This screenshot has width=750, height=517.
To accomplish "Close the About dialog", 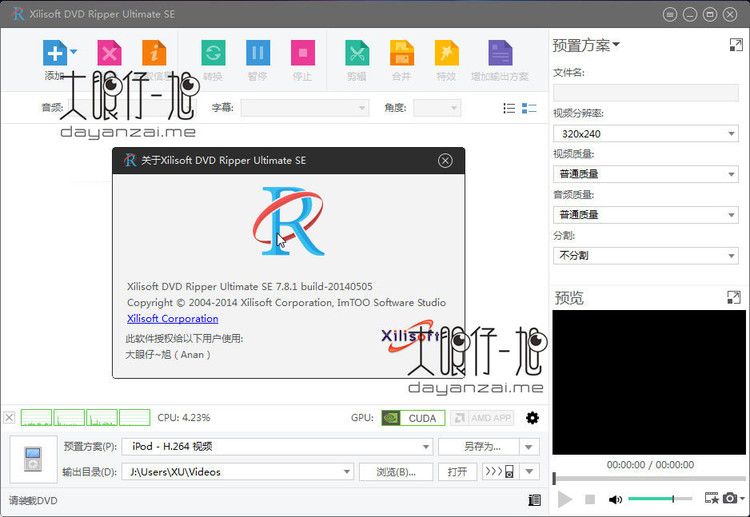I will tap(445, 161).
